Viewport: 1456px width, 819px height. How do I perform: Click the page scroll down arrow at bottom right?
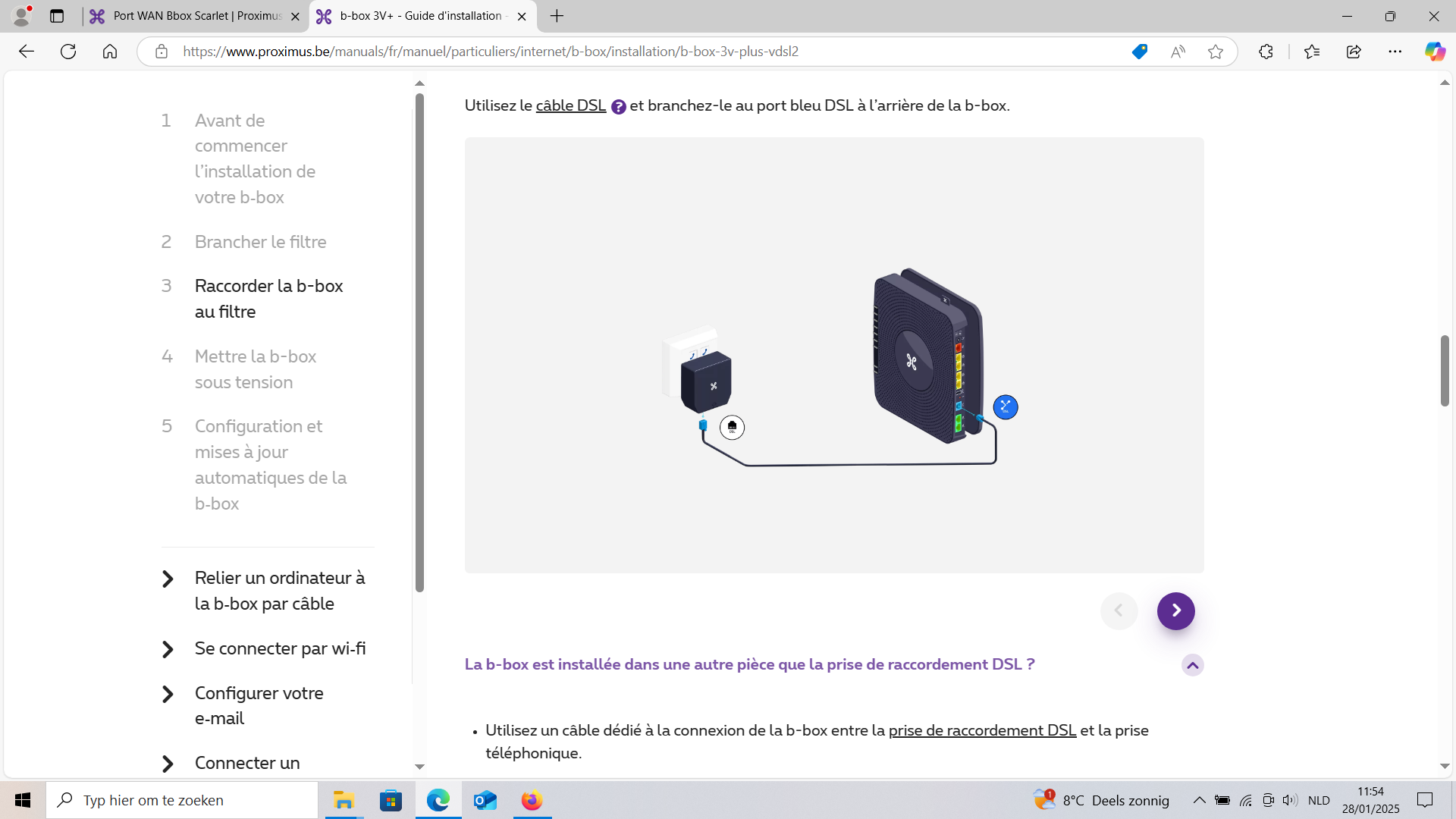(x=1445, y=767)
